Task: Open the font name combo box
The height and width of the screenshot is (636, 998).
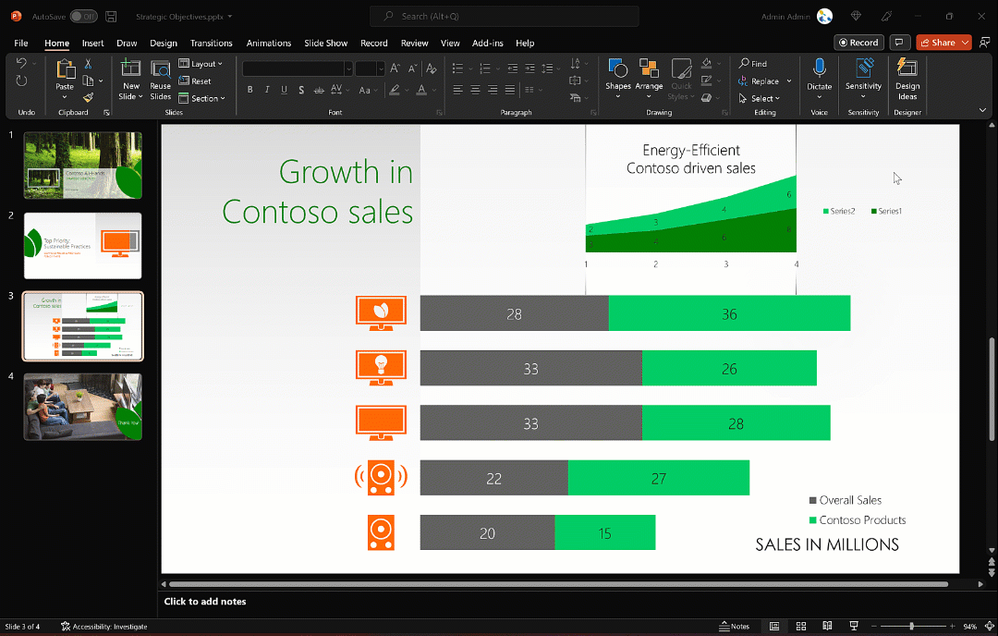Action: click(297, 68)
